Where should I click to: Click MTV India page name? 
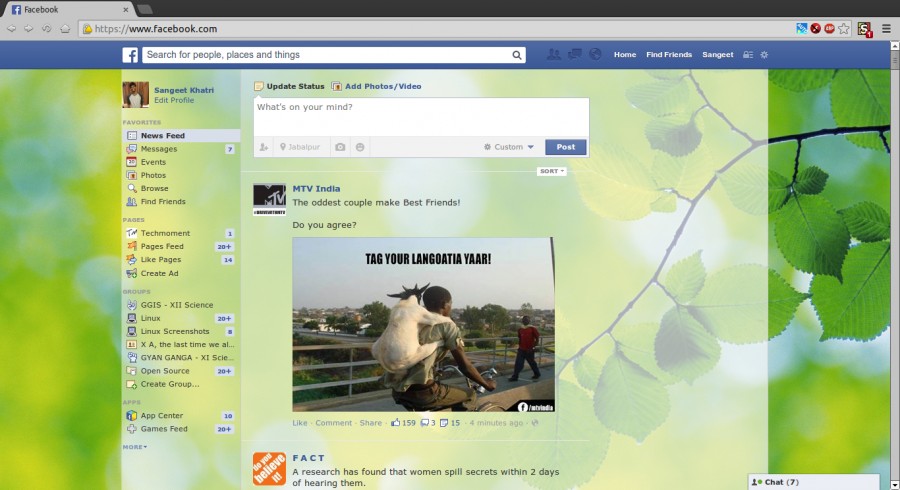(316, 189)
